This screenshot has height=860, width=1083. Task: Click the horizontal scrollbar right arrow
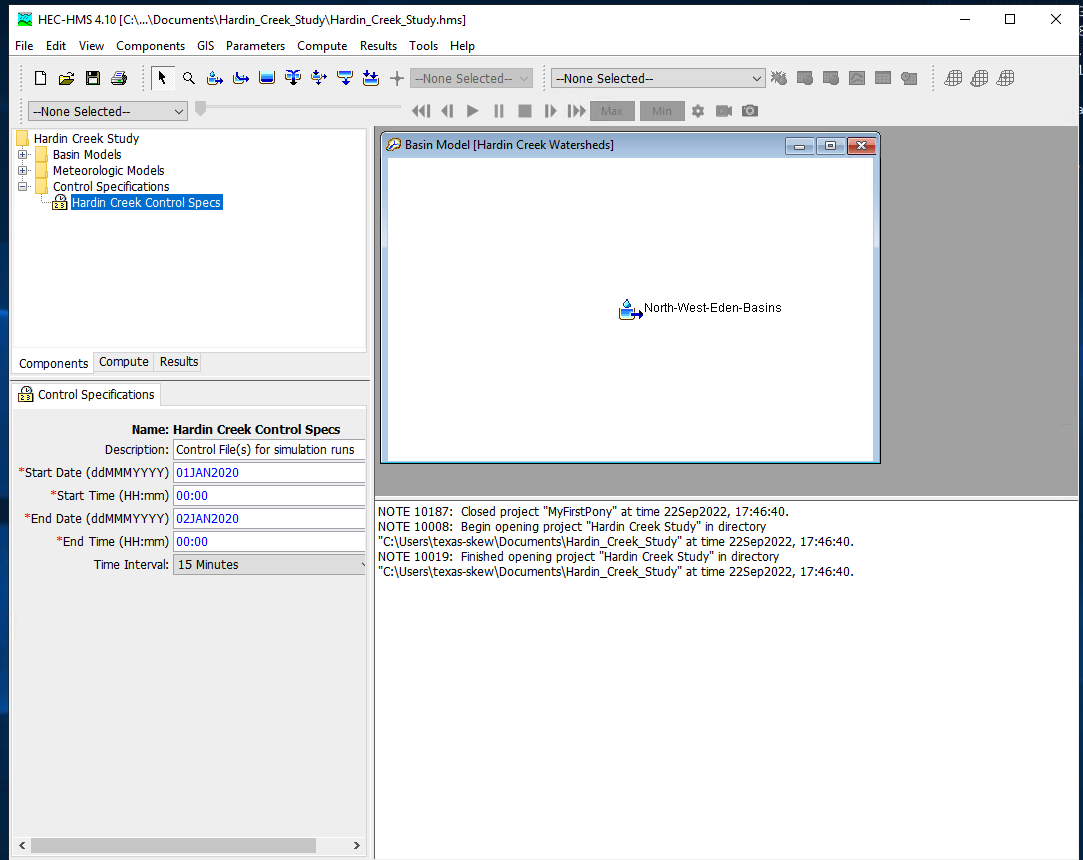tap(356, 845)
